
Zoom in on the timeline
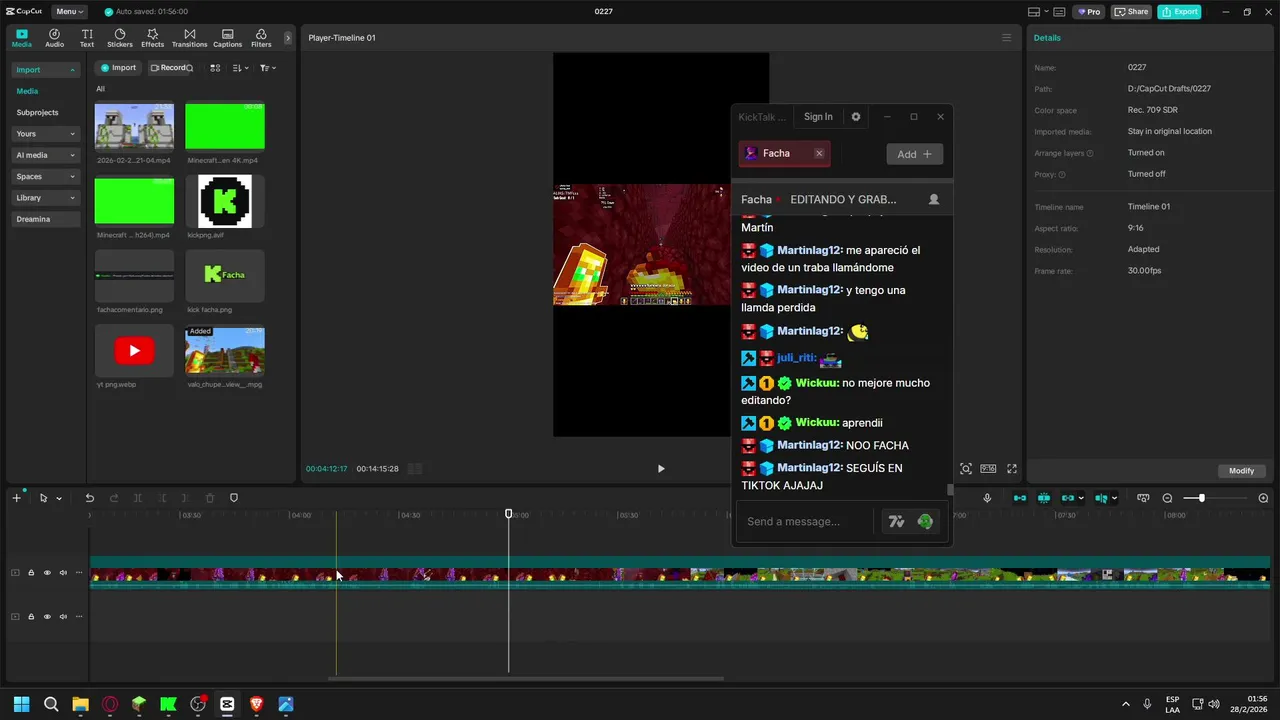click(x=1263, y=498)
